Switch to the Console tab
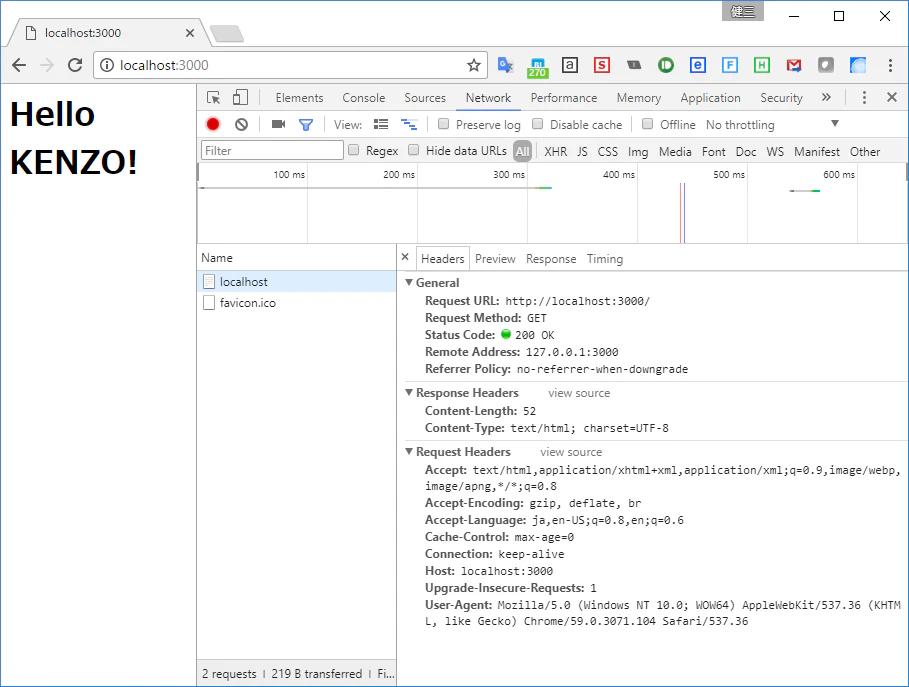The image size is (909, 687). point(363,97)
